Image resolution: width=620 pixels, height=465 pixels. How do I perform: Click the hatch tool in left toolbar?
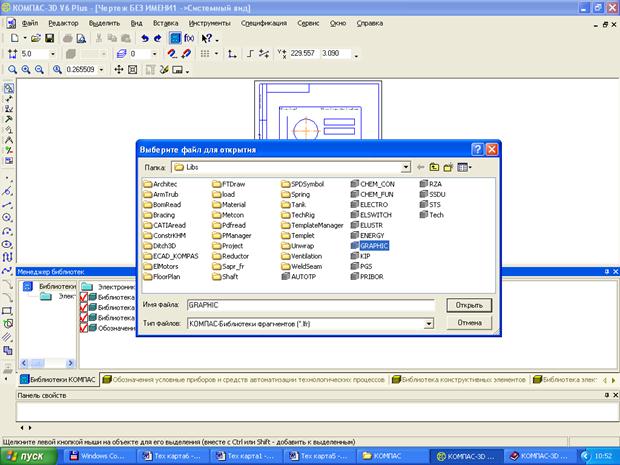point(7,337)
